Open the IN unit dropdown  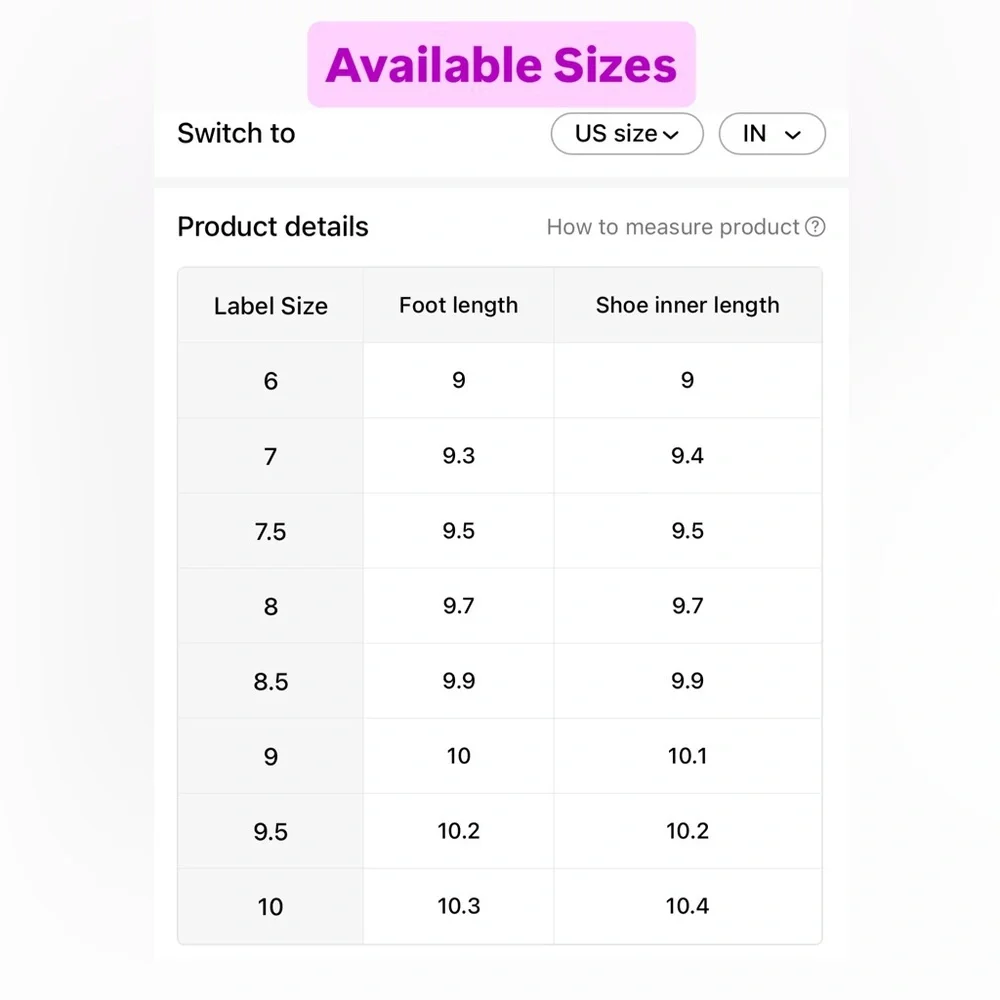click(772, 133)
